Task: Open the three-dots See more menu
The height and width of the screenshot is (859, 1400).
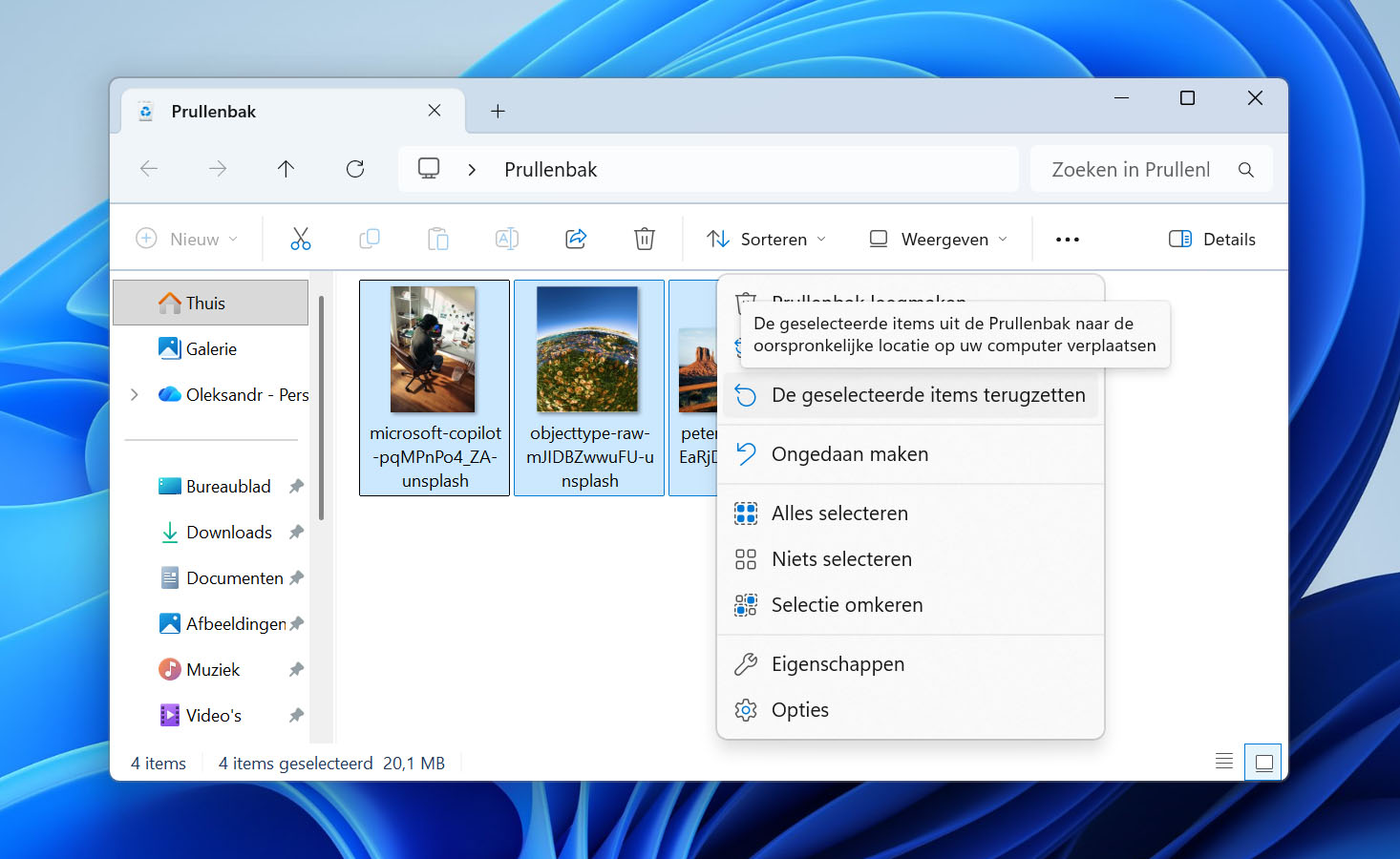Action: 1068,240
